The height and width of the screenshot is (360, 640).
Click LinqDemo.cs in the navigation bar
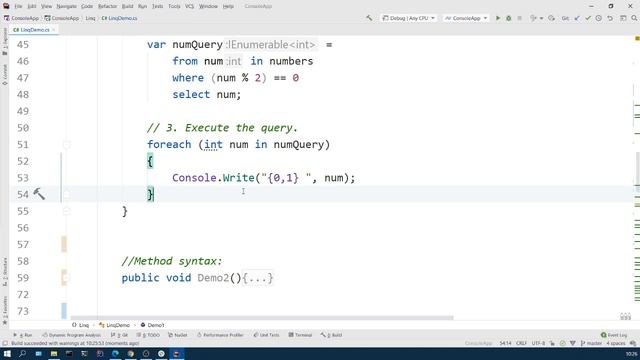click(x=120, y=18)
